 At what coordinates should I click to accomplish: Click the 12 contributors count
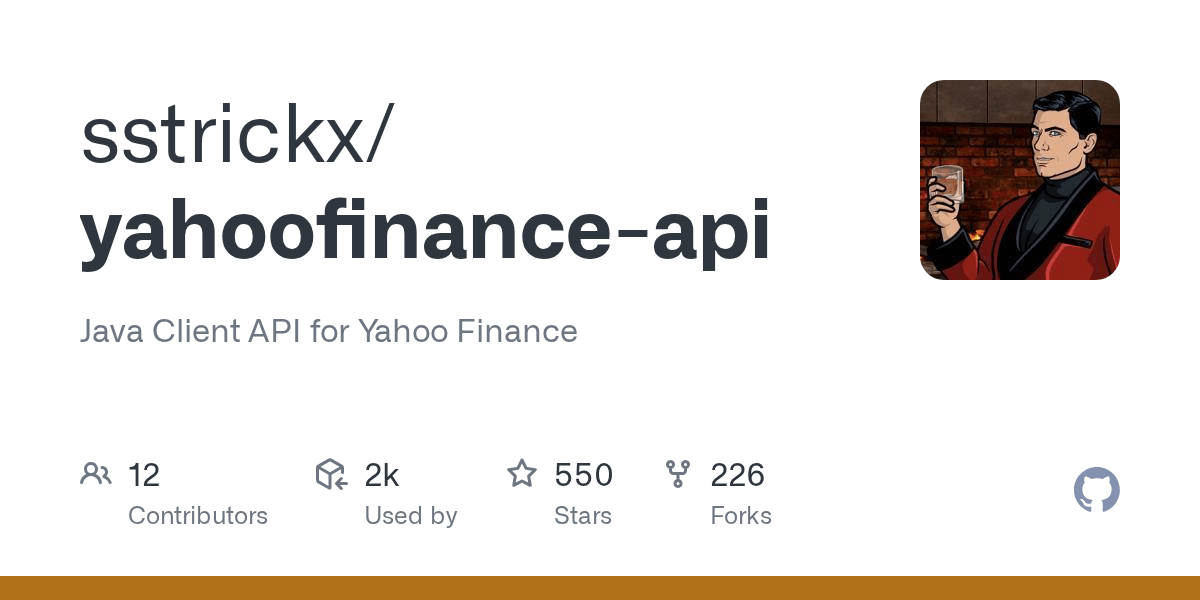tap(144, 475)
